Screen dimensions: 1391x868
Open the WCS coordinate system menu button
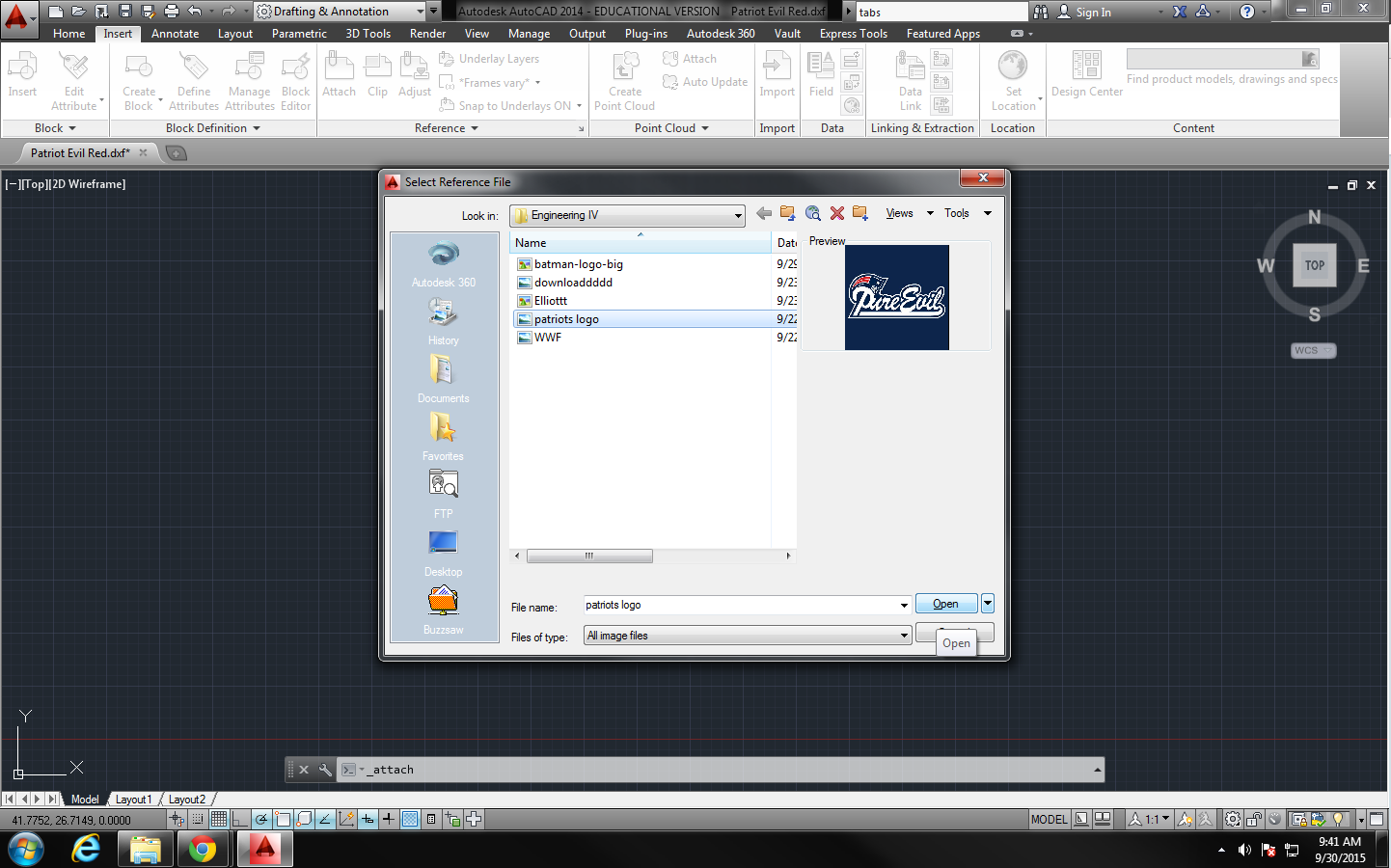click(1314, 350)
